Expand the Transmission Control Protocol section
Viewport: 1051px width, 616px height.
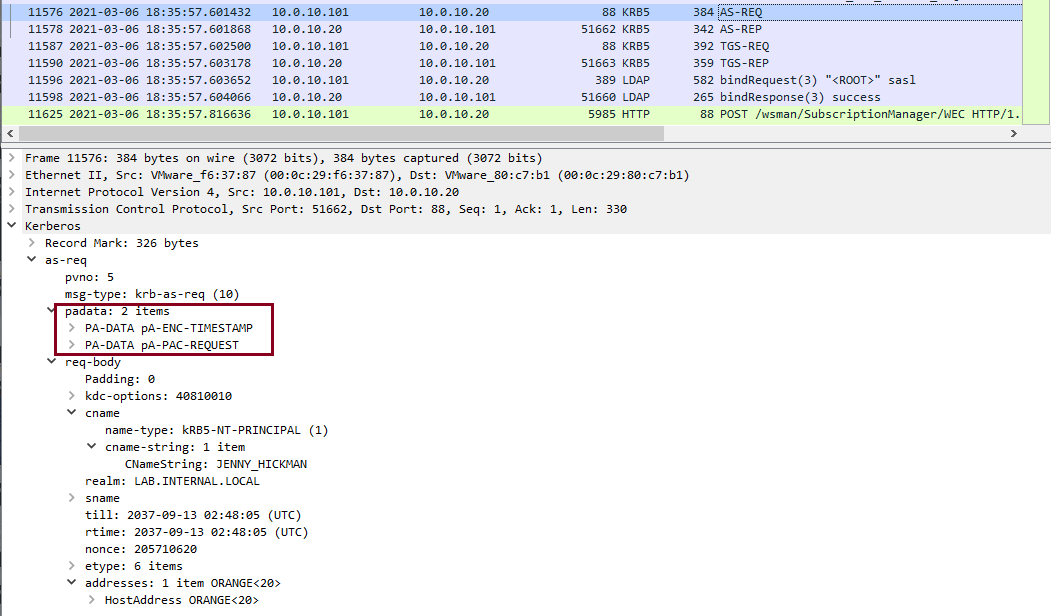coord(12,209)
